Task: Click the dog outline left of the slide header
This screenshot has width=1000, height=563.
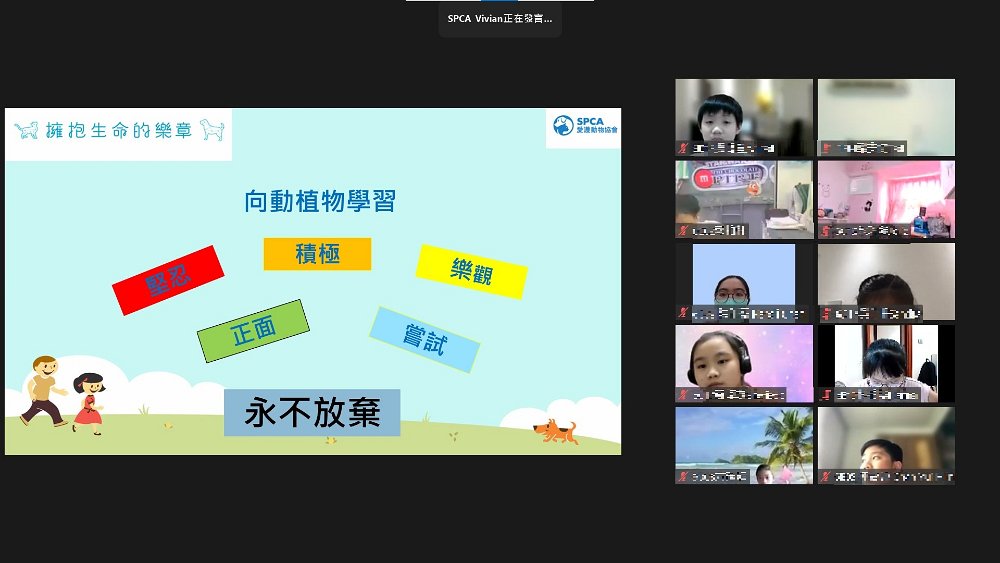Action: click(27, 130)
